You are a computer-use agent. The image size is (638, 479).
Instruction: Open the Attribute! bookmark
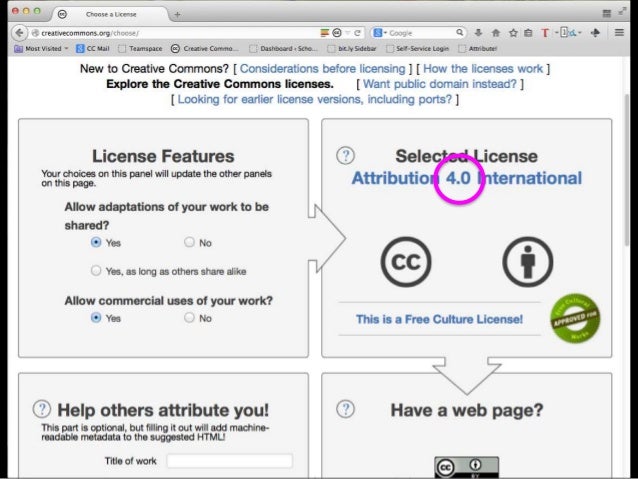click(478, 48)
